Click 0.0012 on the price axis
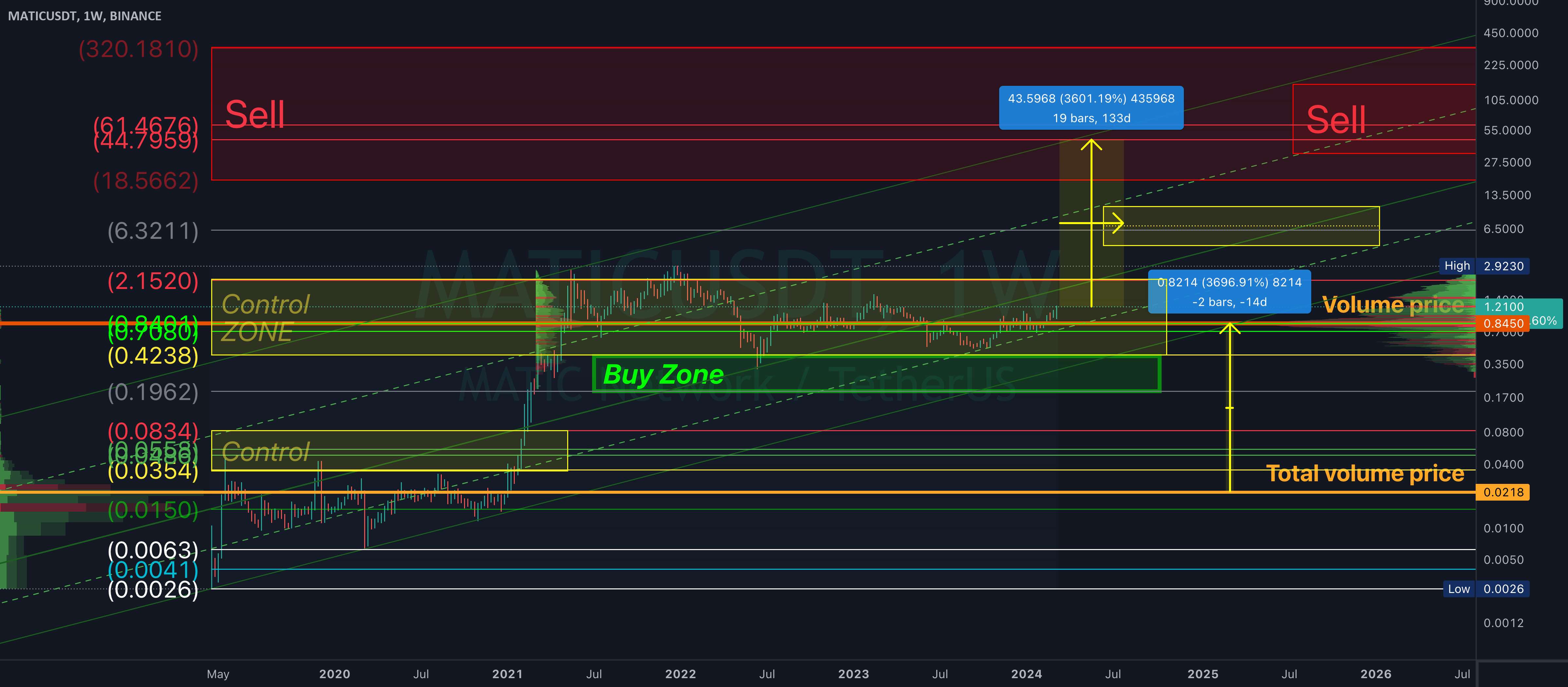 click(x=1503, y=623)
